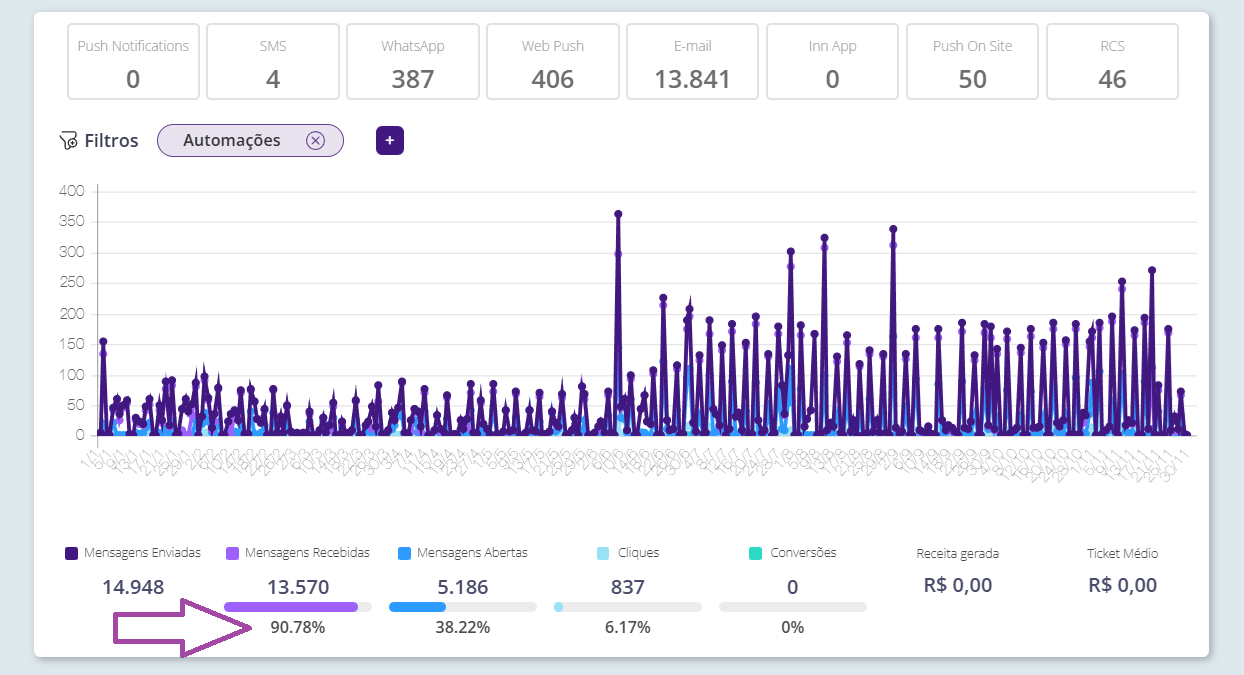Remove the Automações filter chip

pos(315,141)
